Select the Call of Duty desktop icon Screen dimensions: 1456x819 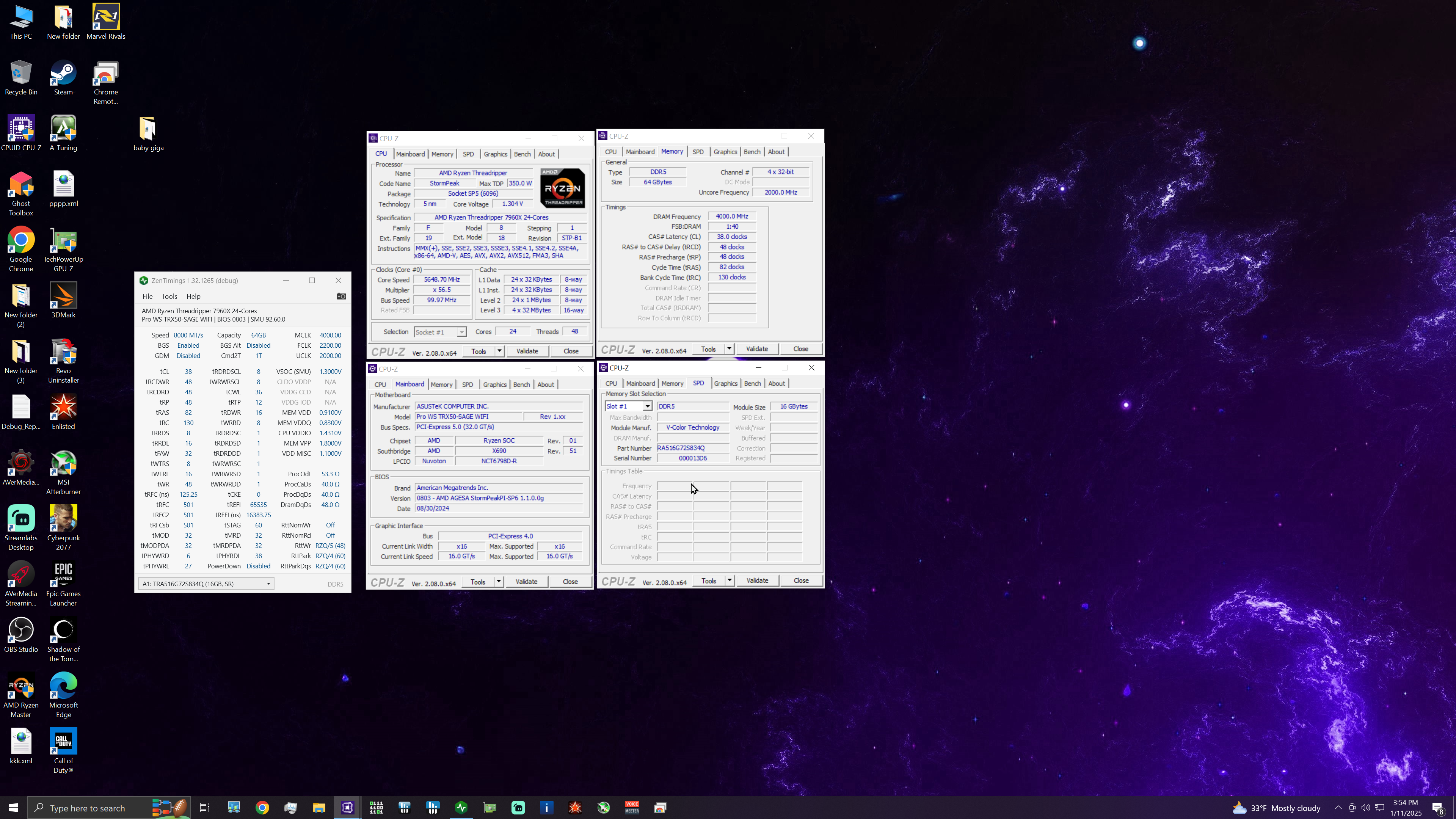[63, 751]
